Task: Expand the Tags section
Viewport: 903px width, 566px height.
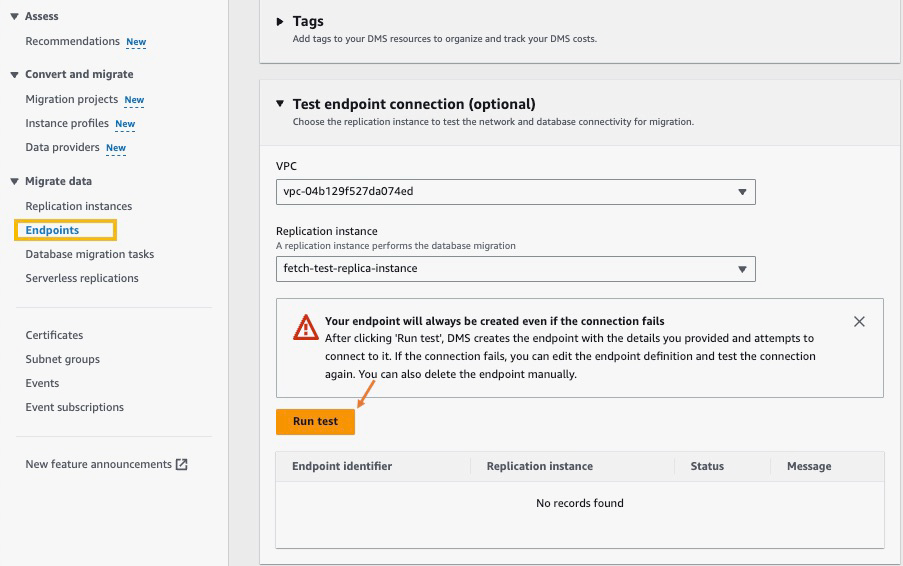Action: pos(280,21)
